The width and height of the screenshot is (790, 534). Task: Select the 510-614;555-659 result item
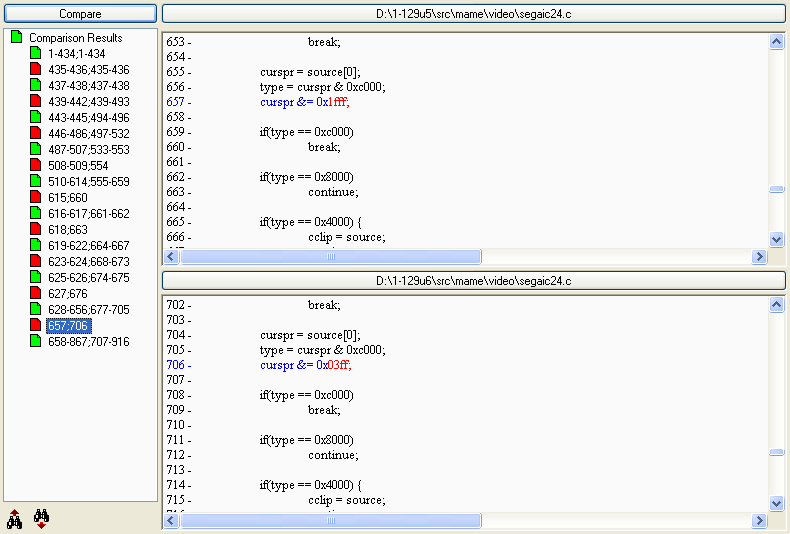88,182
